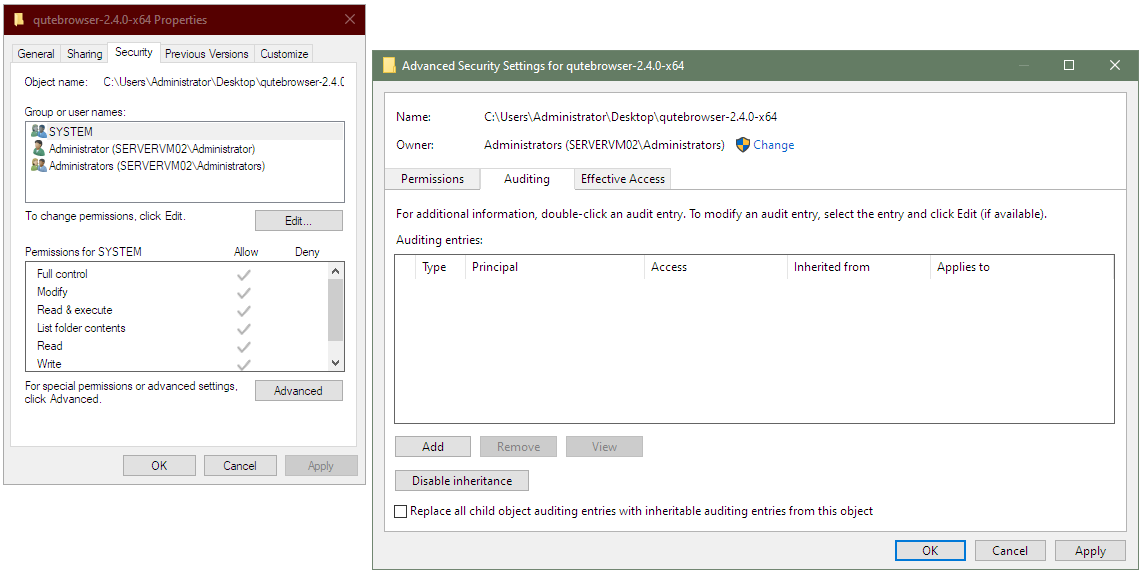1145x576 pixels.
Task: Click the Disable inheritance button
Action: (x=462, y=480)
